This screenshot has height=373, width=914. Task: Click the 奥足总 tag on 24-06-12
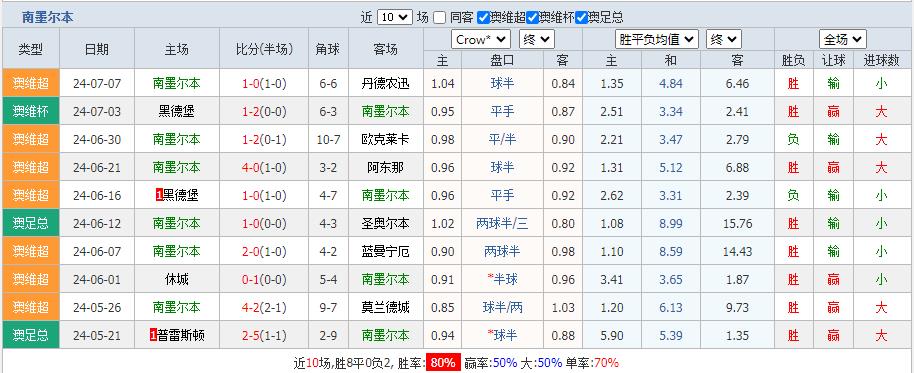coord(31,223)
